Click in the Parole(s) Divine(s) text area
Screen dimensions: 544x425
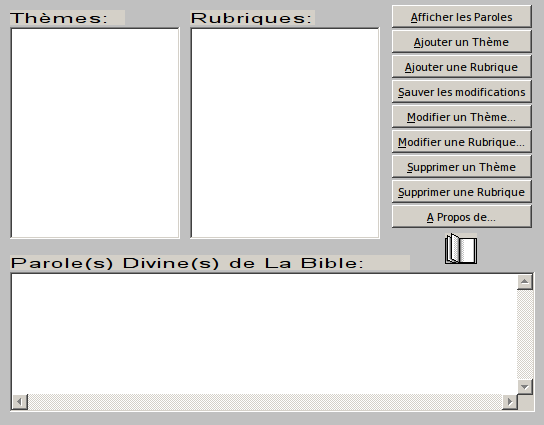point(264,334)
